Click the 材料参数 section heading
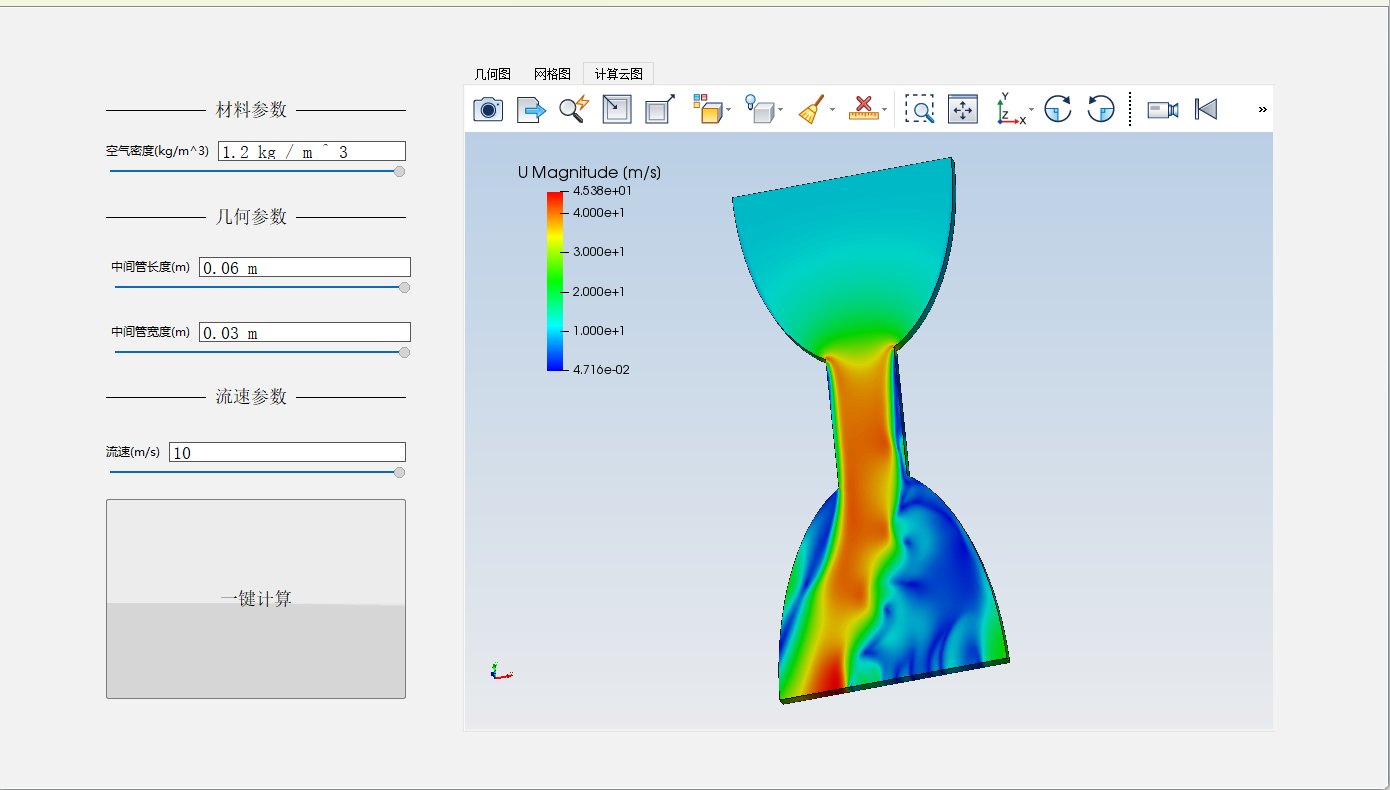The height and width of the screenshot is (790, 1390). coord(251,109)
